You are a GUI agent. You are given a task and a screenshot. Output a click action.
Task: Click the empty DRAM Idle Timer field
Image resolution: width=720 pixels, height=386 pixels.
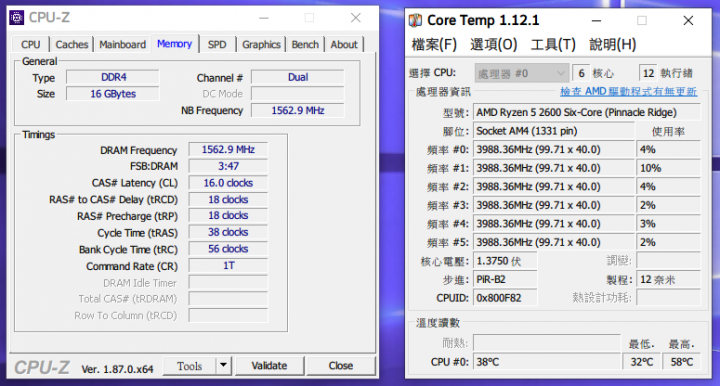click(x=228, y=282)
